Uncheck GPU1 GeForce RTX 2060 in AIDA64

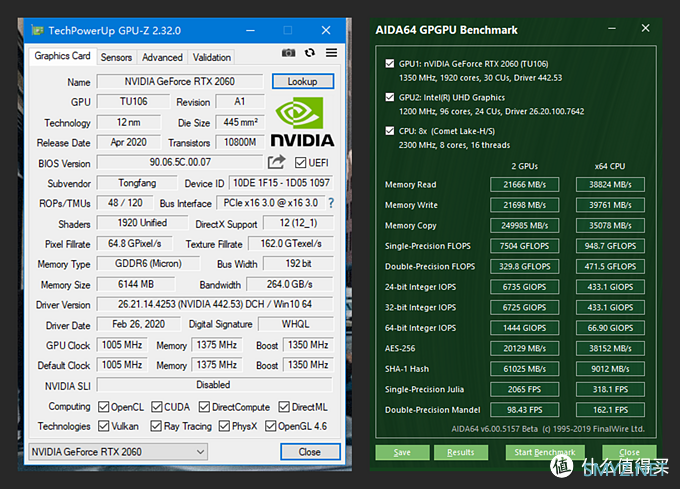pyautogui.click(x=389, y=63)
